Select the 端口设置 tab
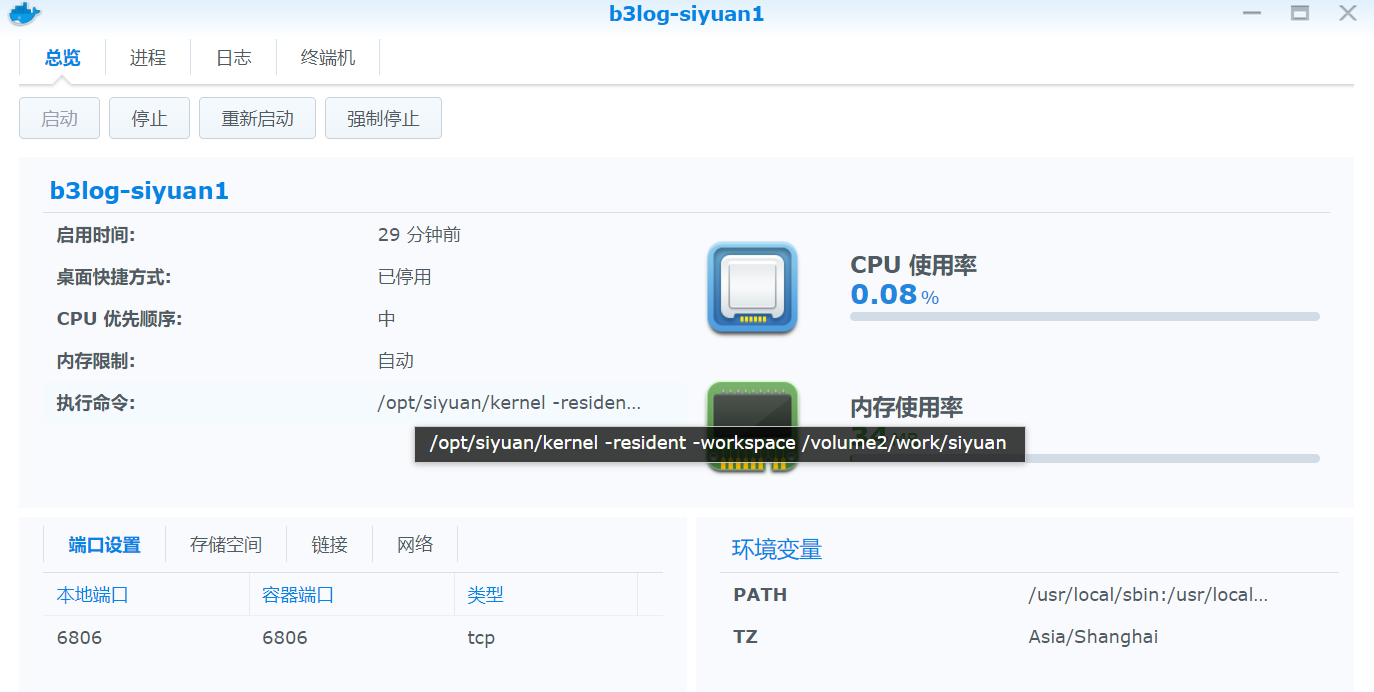The width and height of the screenshot is (1374, 692). [104, 545]
